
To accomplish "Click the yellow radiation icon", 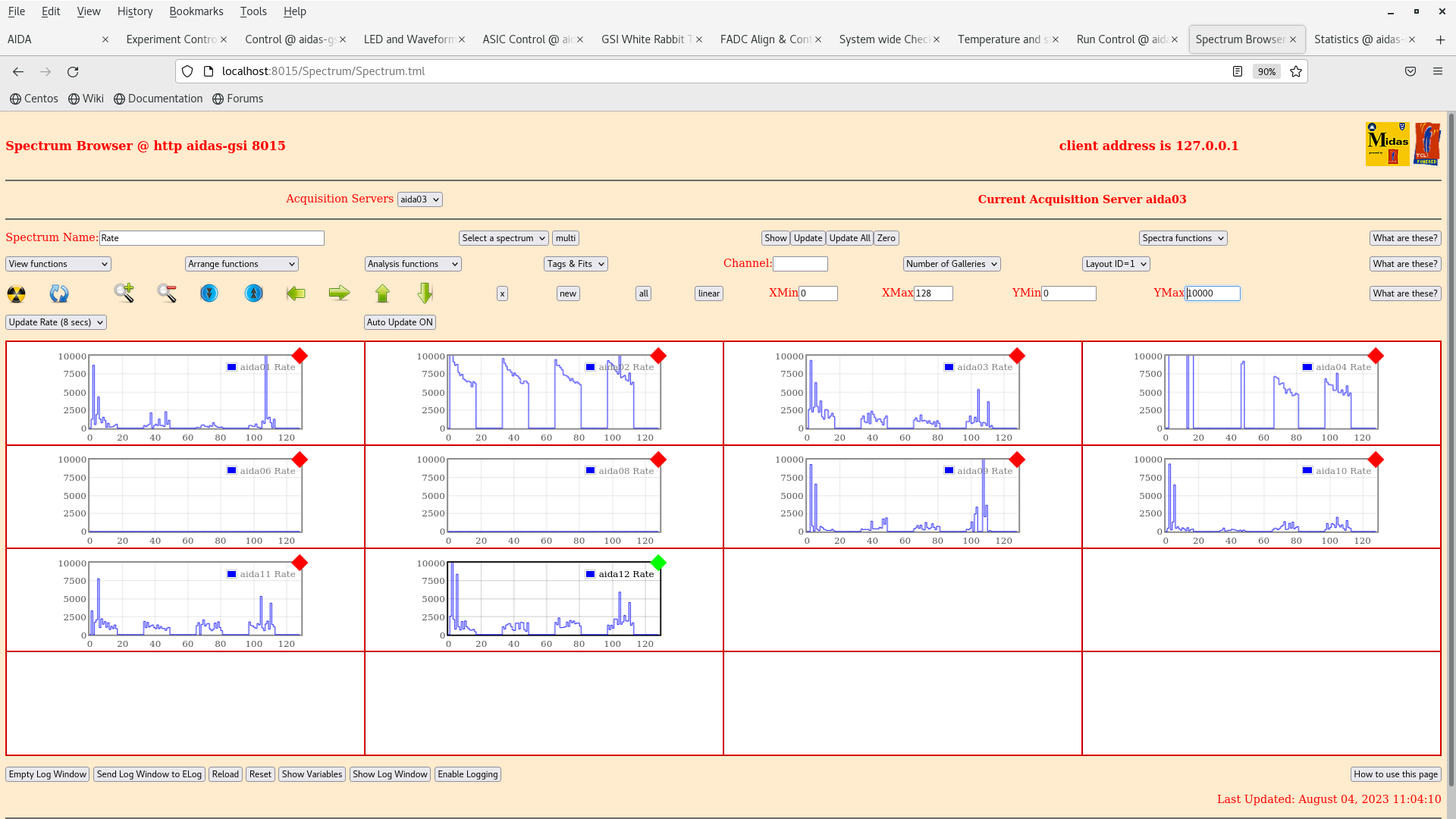I will coord(16,293).
